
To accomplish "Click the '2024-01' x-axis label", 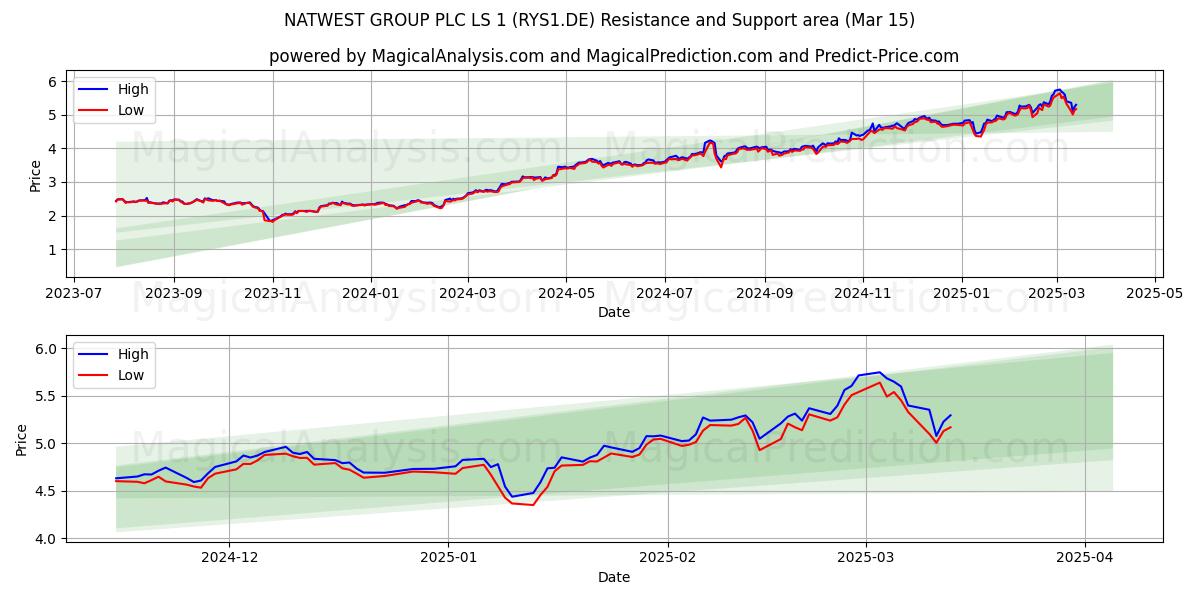I will (x=370, y=295).
